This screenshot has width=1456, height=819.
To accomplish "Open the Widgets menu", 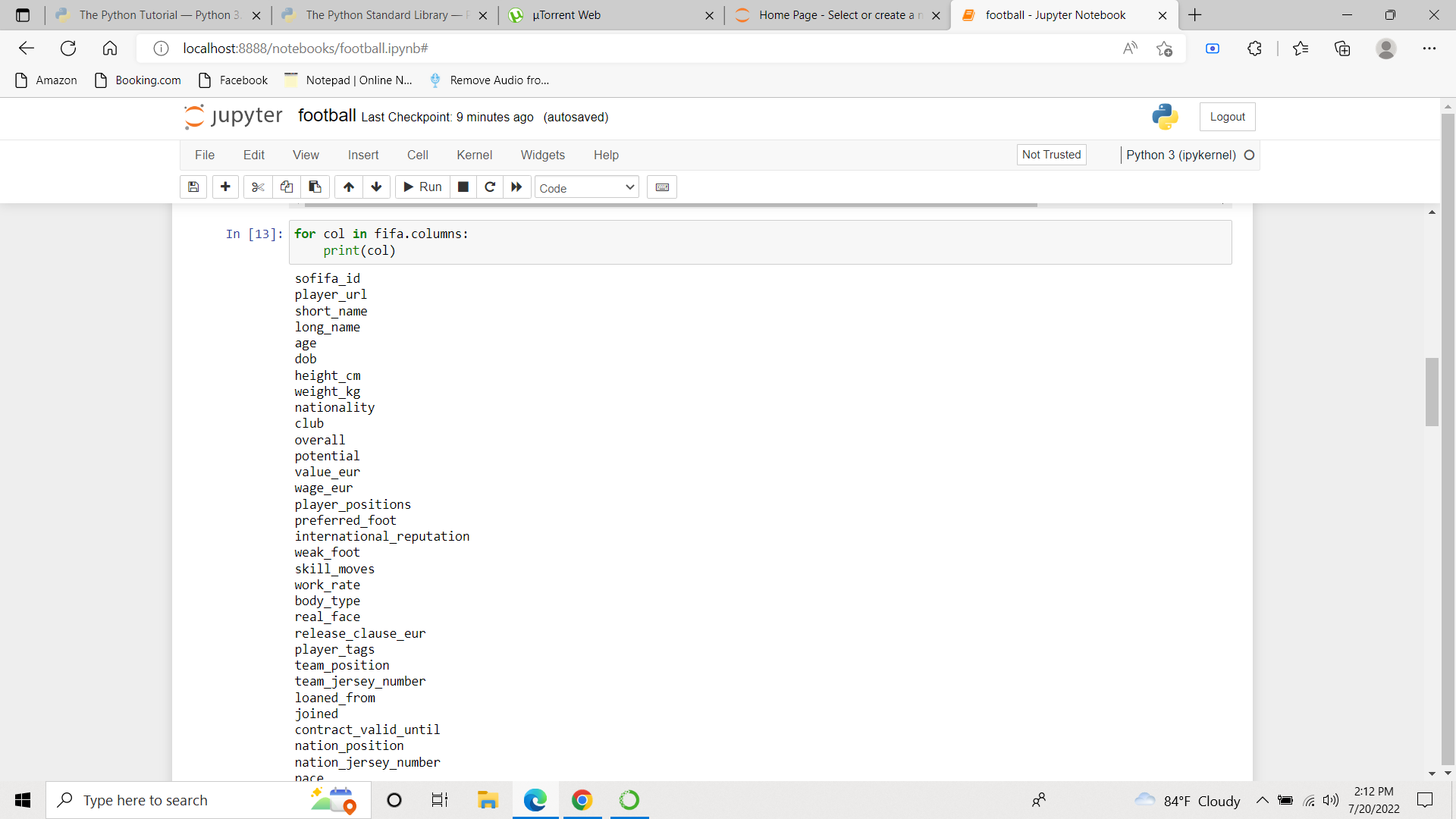I will 542,155.
